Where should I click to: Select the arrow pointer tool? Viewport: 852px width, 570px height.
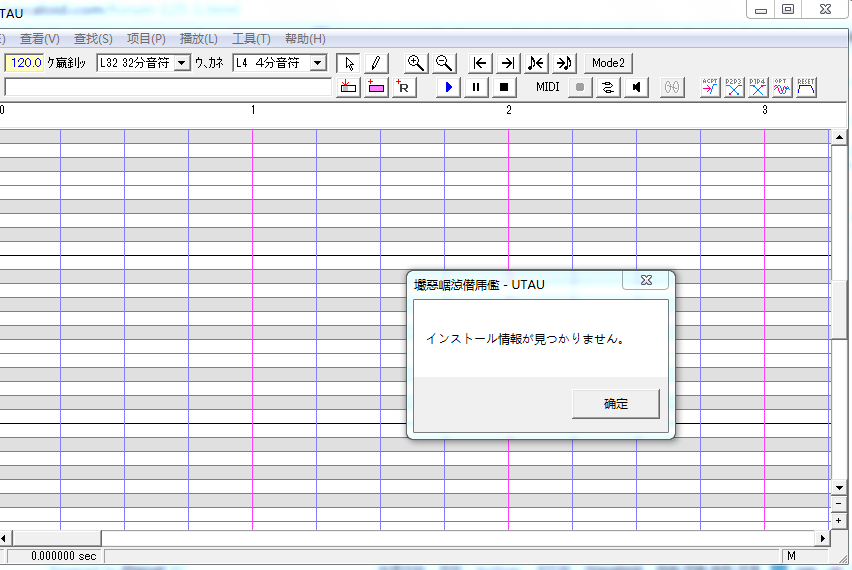[x=348, y=63]
